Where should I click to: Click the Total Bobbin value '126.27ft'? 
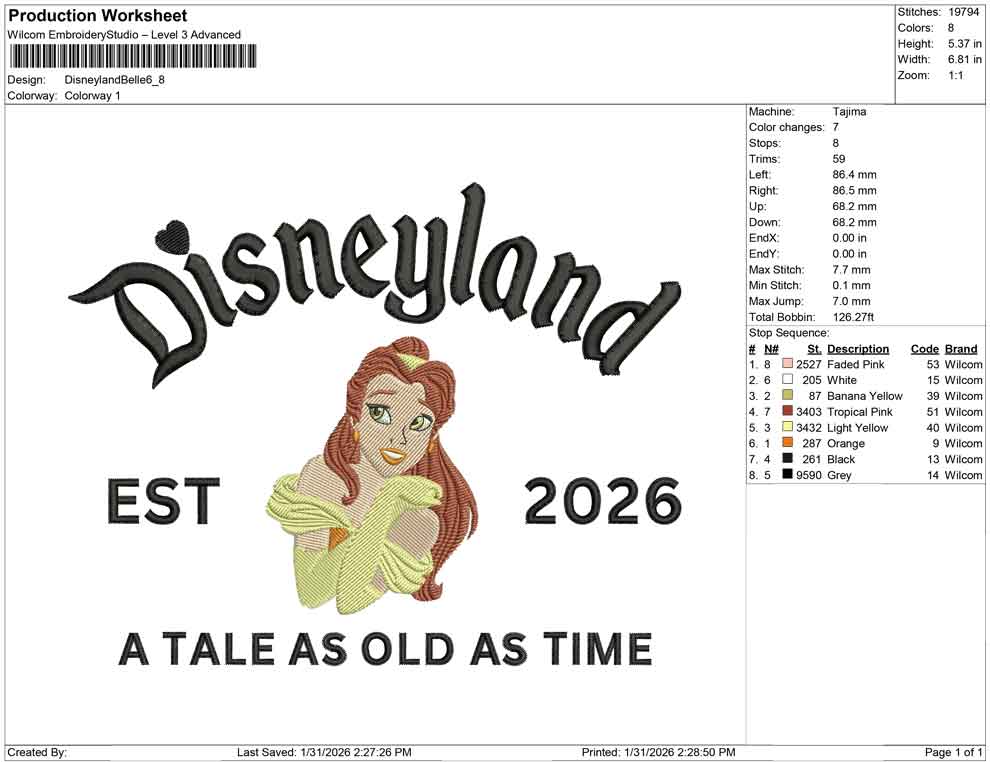click(x=853, y=317)
